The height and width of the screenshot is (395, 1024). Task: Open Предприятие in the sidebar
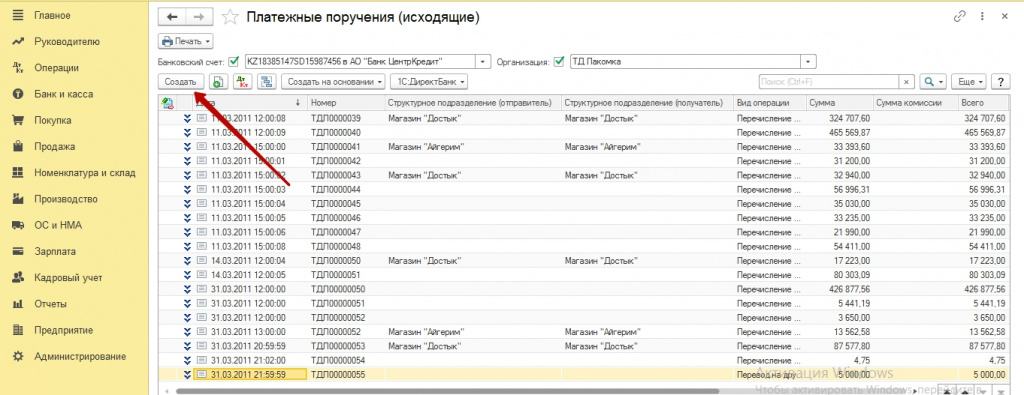pos(63,330)
